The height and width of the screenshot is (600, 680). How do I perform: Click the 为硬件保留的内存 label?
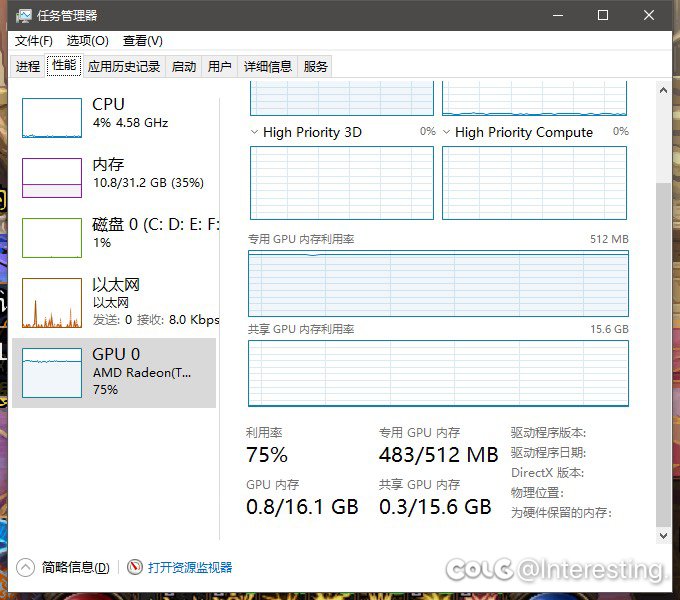tap(561, 513)
